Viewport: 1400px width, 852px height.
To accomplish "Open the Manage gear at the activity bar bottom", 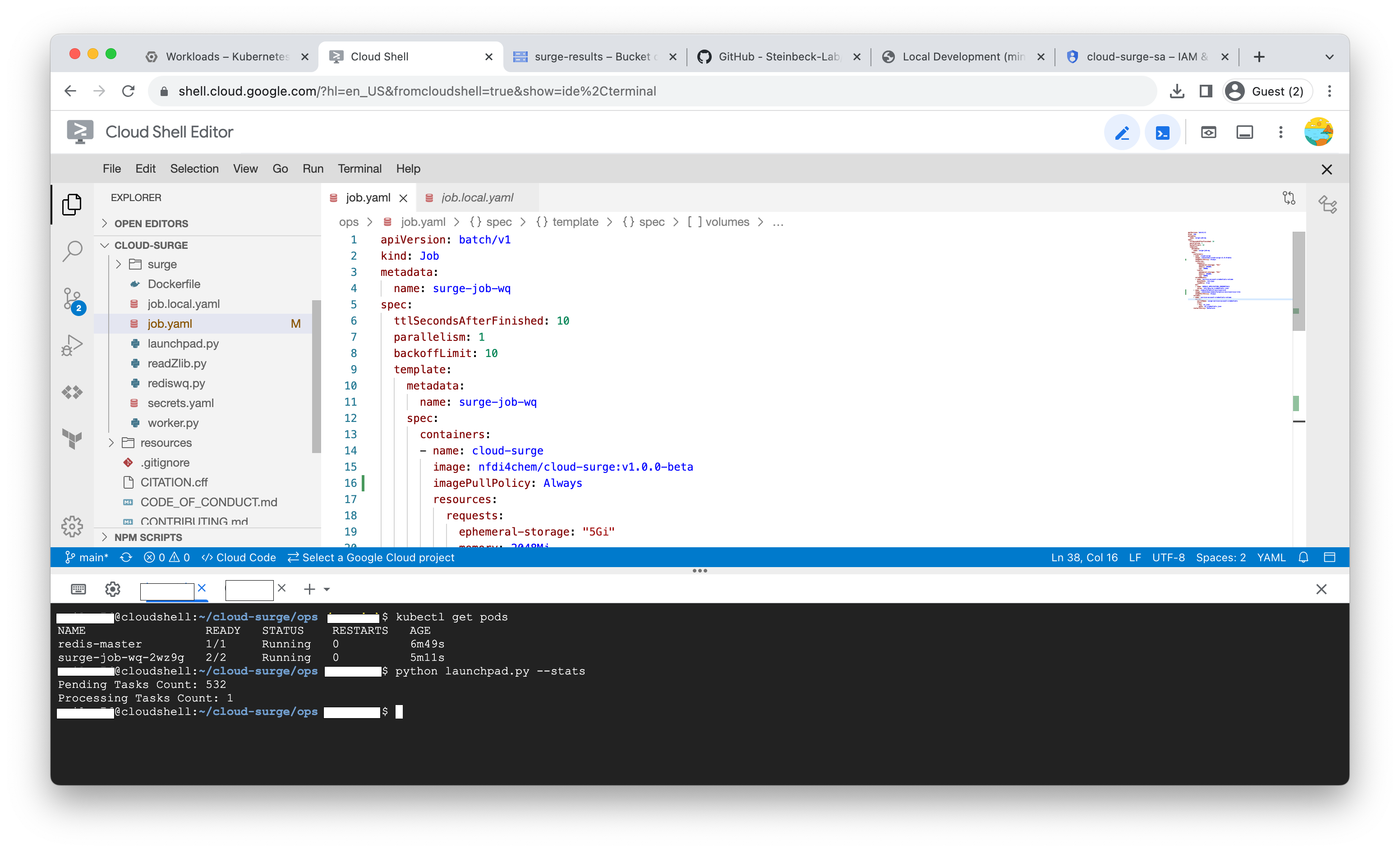I will [72, 526].
